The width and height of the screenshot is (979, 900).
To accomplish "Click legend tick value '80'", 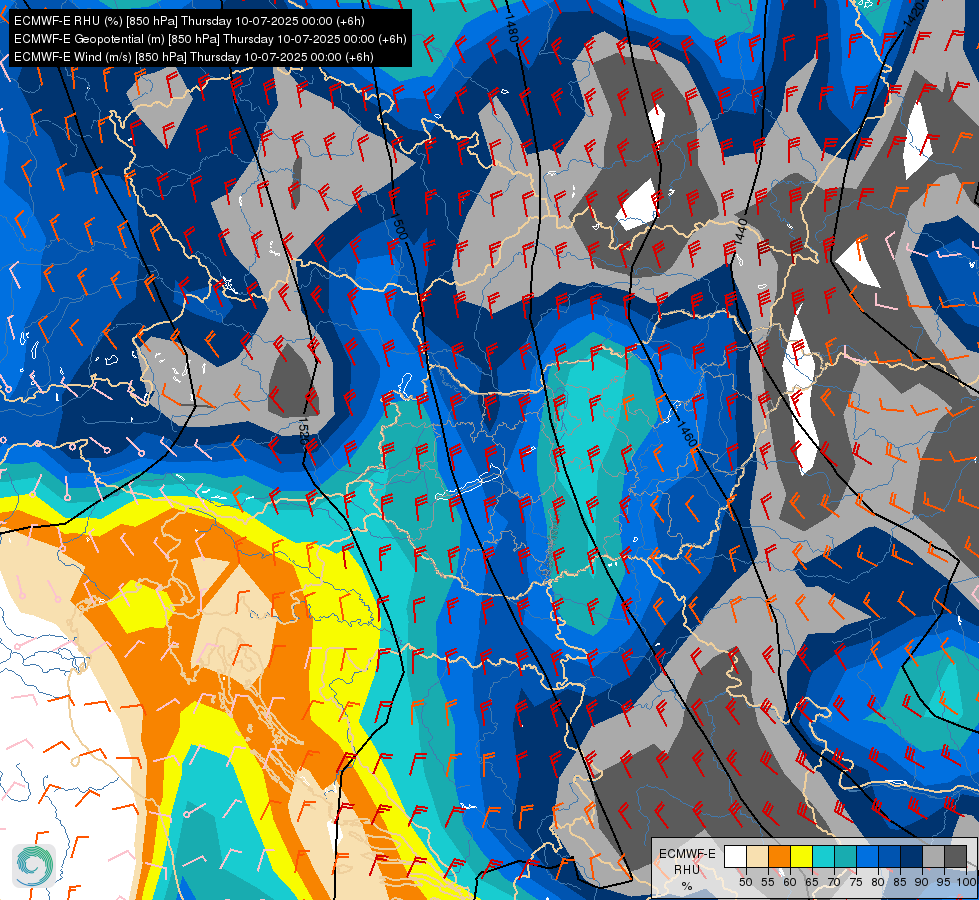I will (878, 882).
